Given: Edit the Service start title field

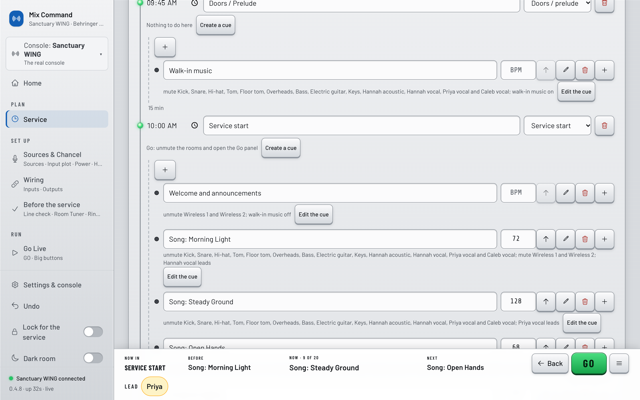Looking at the screenshot, I should pyautogui.click(x=362, y=125).
